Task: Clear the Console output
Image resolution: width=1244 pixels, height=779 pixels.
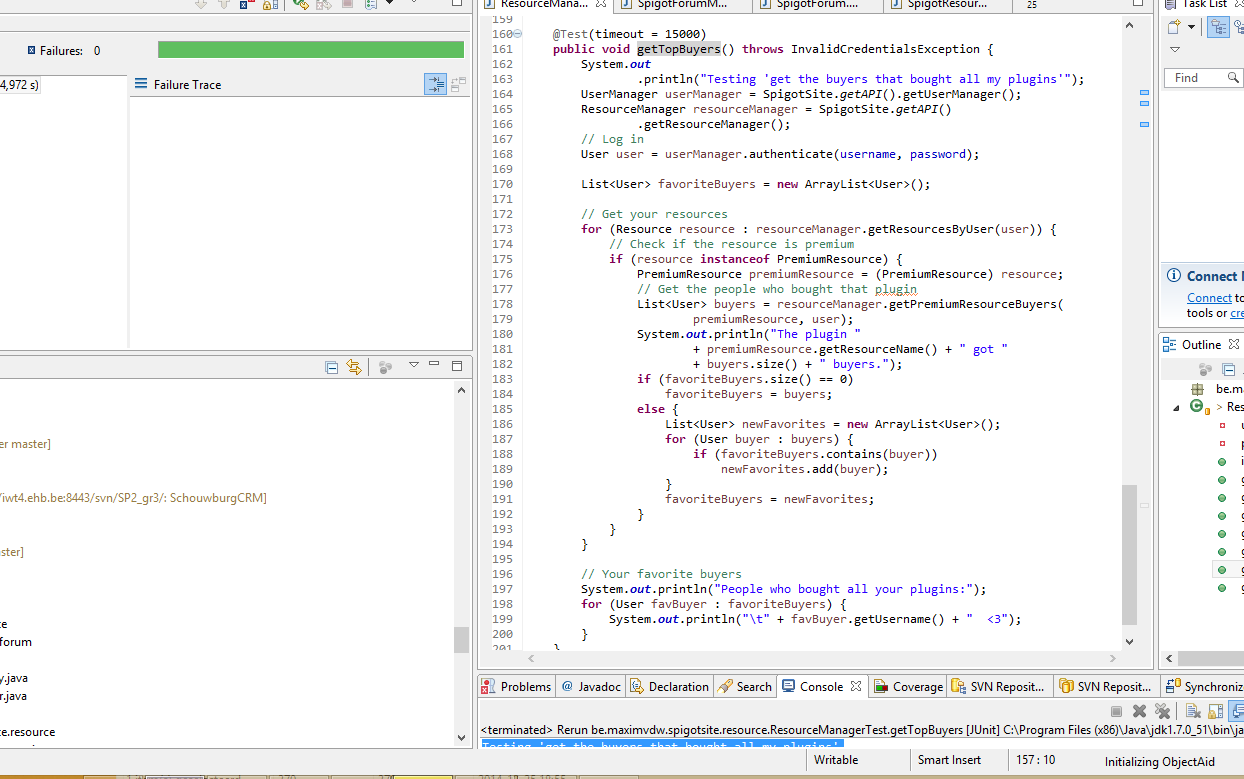Action: click(1193, 711)
